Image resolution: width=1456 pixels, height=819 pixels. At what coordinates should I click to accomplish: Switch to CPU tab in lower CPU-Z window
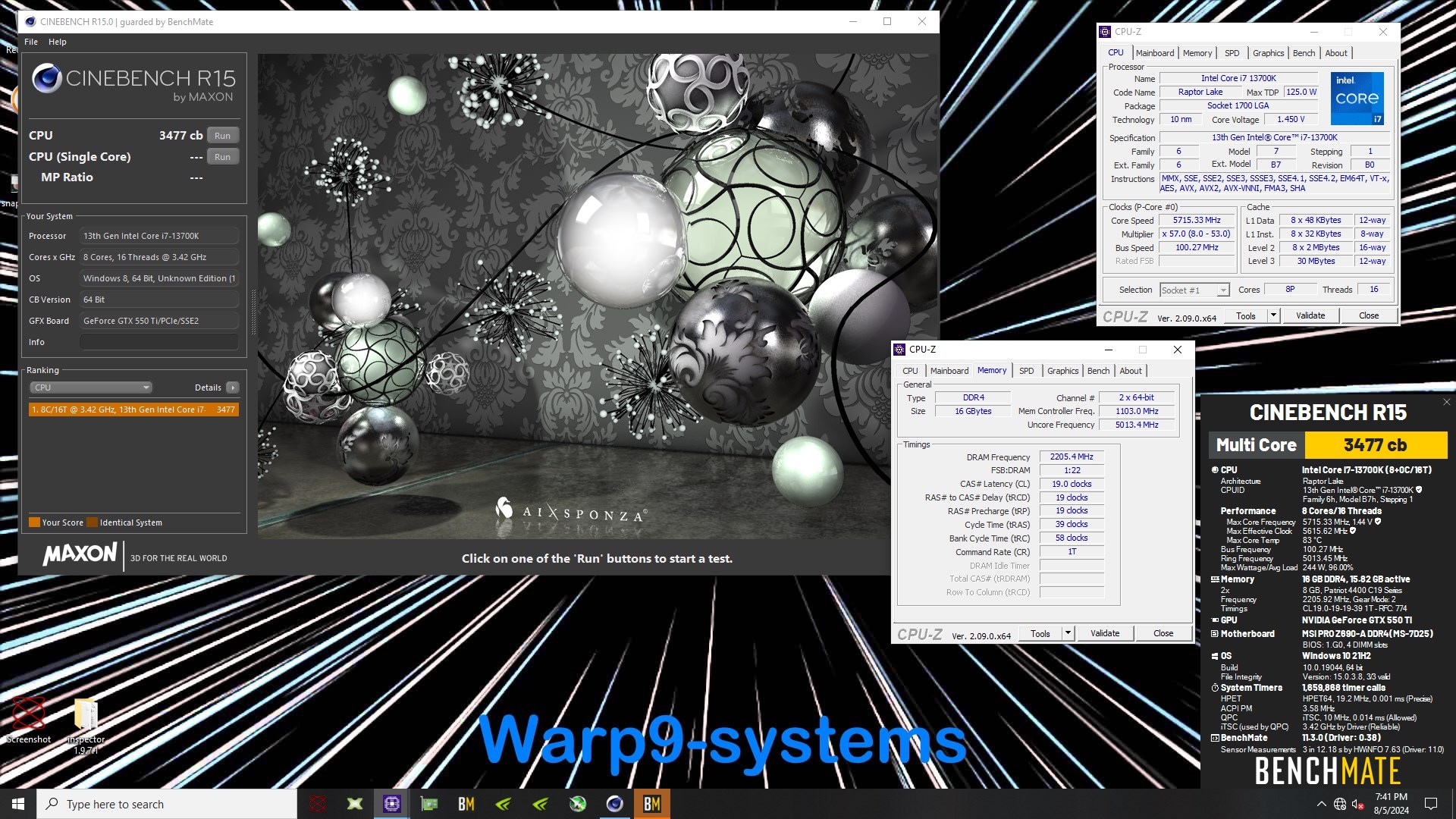pyautogui.click(x=910, y=371)
